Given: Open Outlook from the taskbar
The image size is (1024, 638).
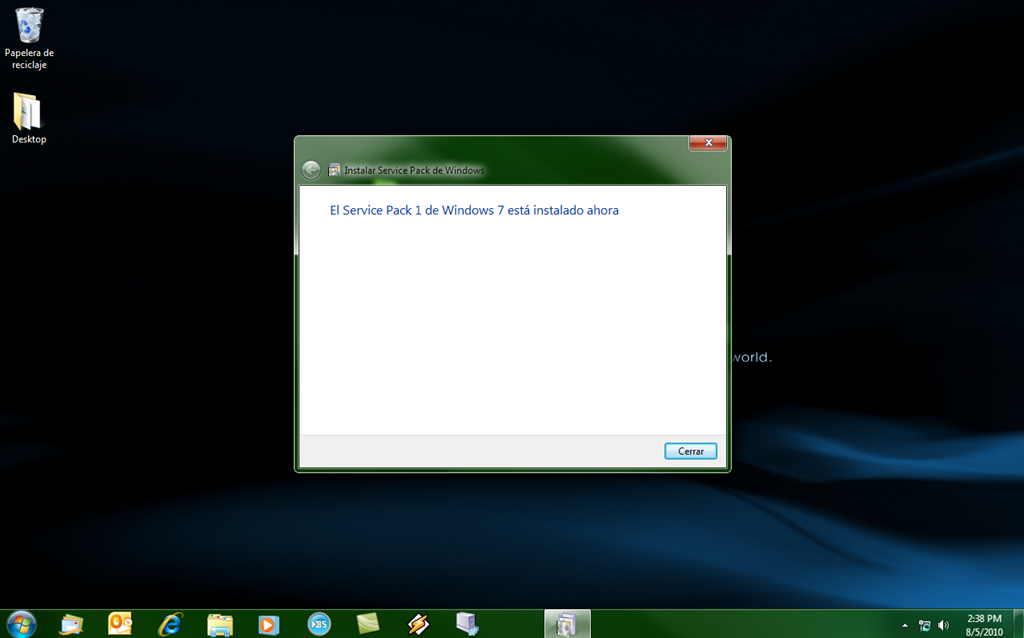Looking at the screenshot, I should click(x=120, y=624).
